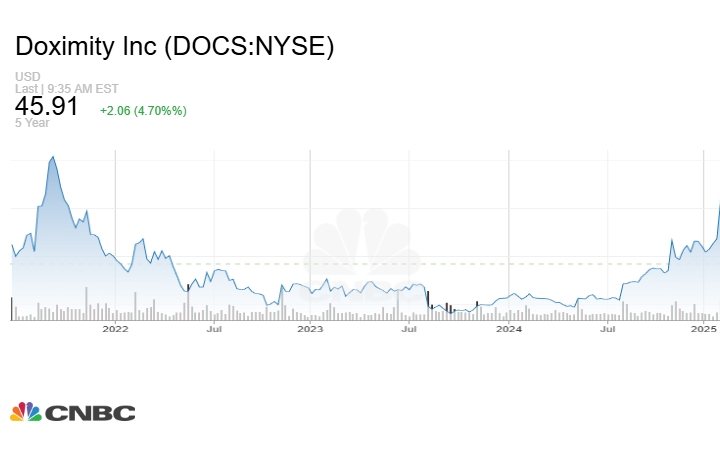Click the Jul label between 2024 and 2025
720x450 pixels.
coord(608,329)
